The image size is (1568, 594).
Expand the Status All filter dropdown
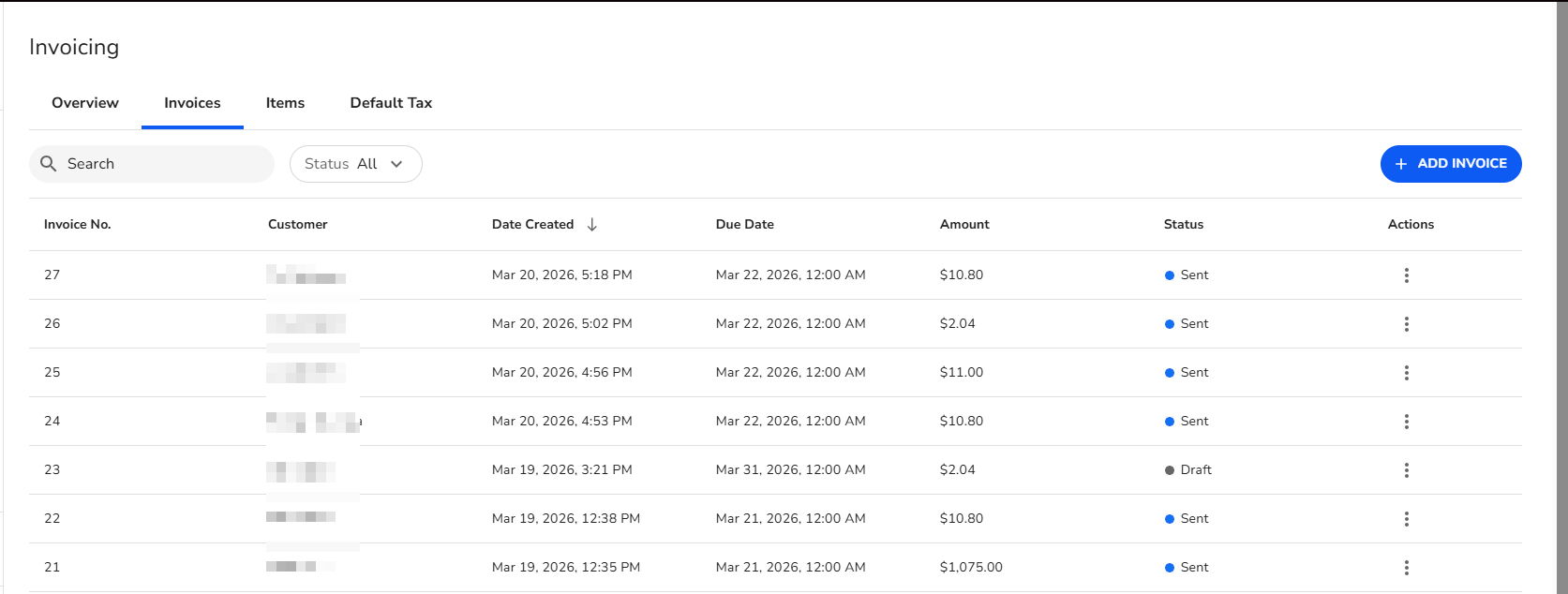click(x=355, y=164)
